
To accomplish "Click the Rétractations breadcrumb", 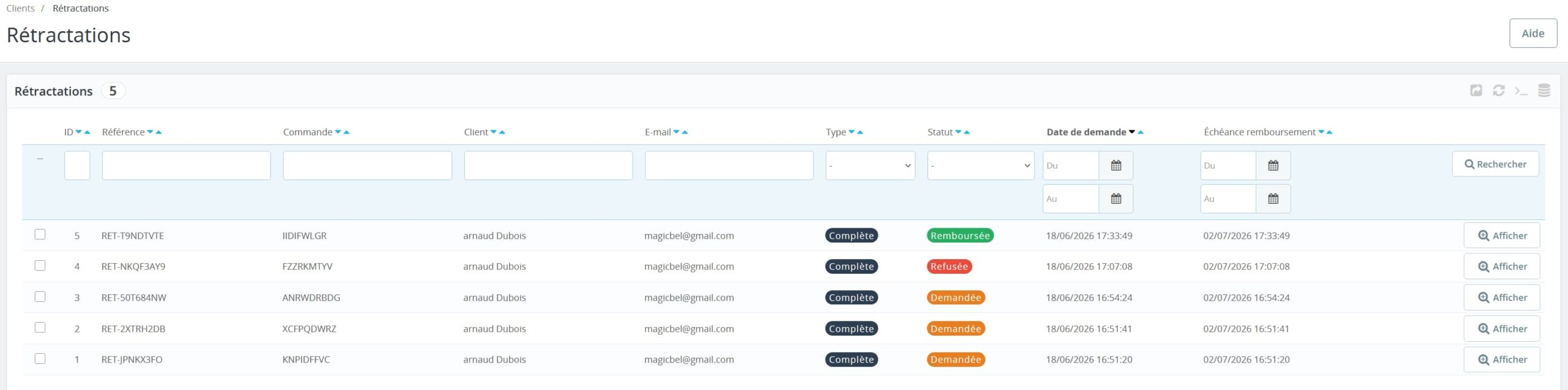I will [81, 9].
